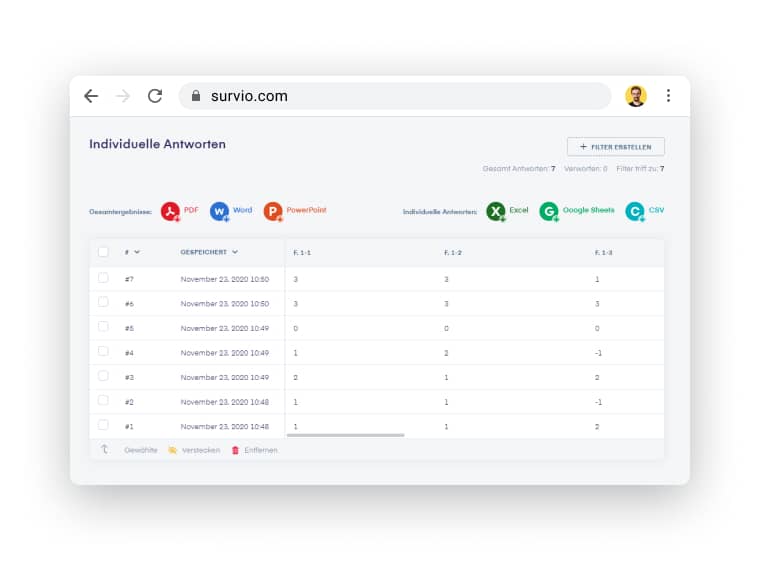Sort by the Gespeichert column chevron
The width and height of the screenshot is (760, 570).
click(x=235, y=252)
